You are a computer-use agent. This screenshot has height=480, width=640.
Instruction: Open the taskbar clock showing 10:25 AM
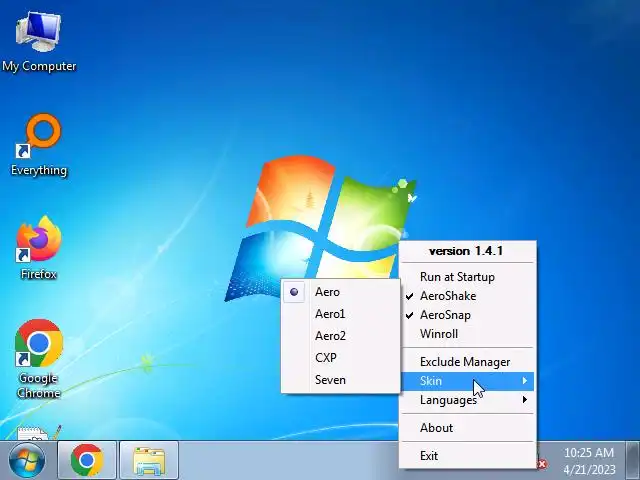pos(589,461)
